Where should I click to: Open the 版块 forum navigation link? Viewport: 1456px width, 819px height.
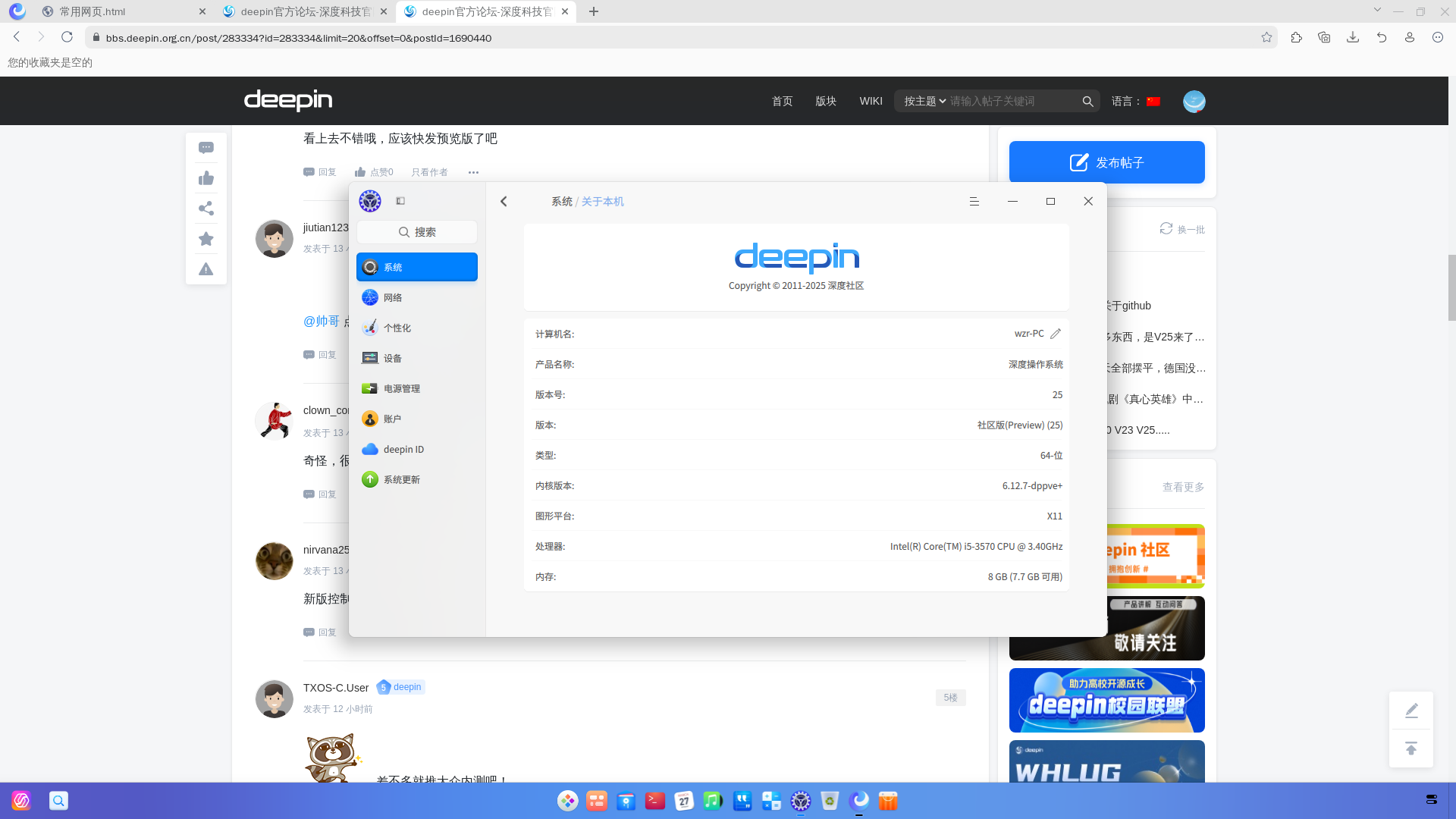click(826, 102)
